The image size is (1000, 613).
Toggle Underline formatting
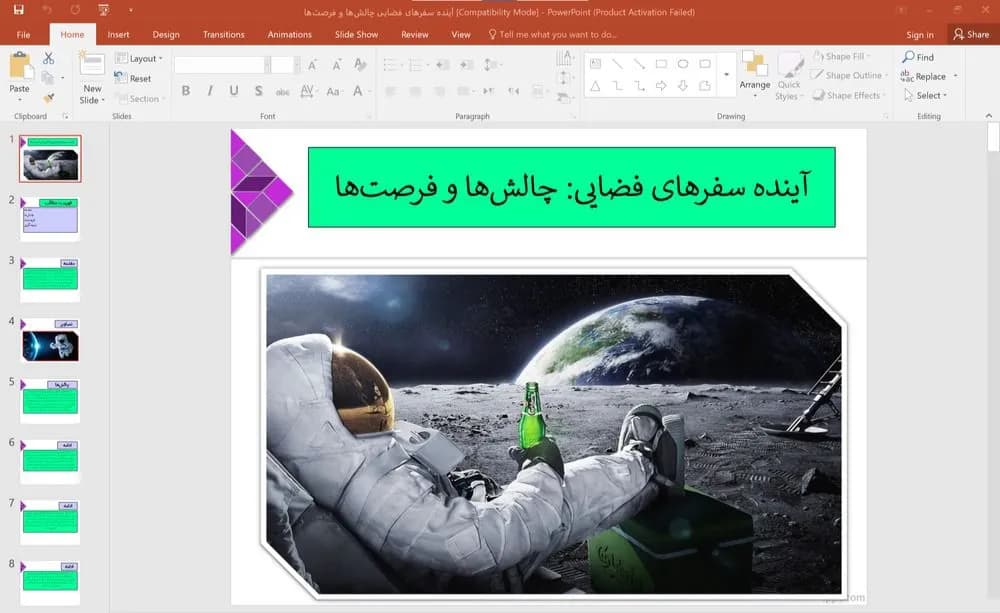click(234, 91)
